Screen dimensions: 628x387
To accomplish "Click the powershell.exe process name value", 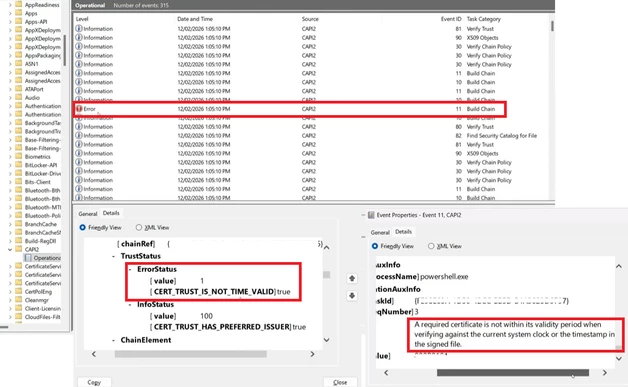I will 444,276.
